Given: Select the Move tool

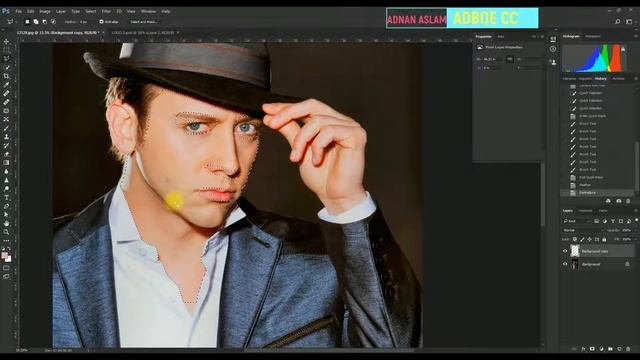Looking at the screenshot, I should click(x=6, y=42).
